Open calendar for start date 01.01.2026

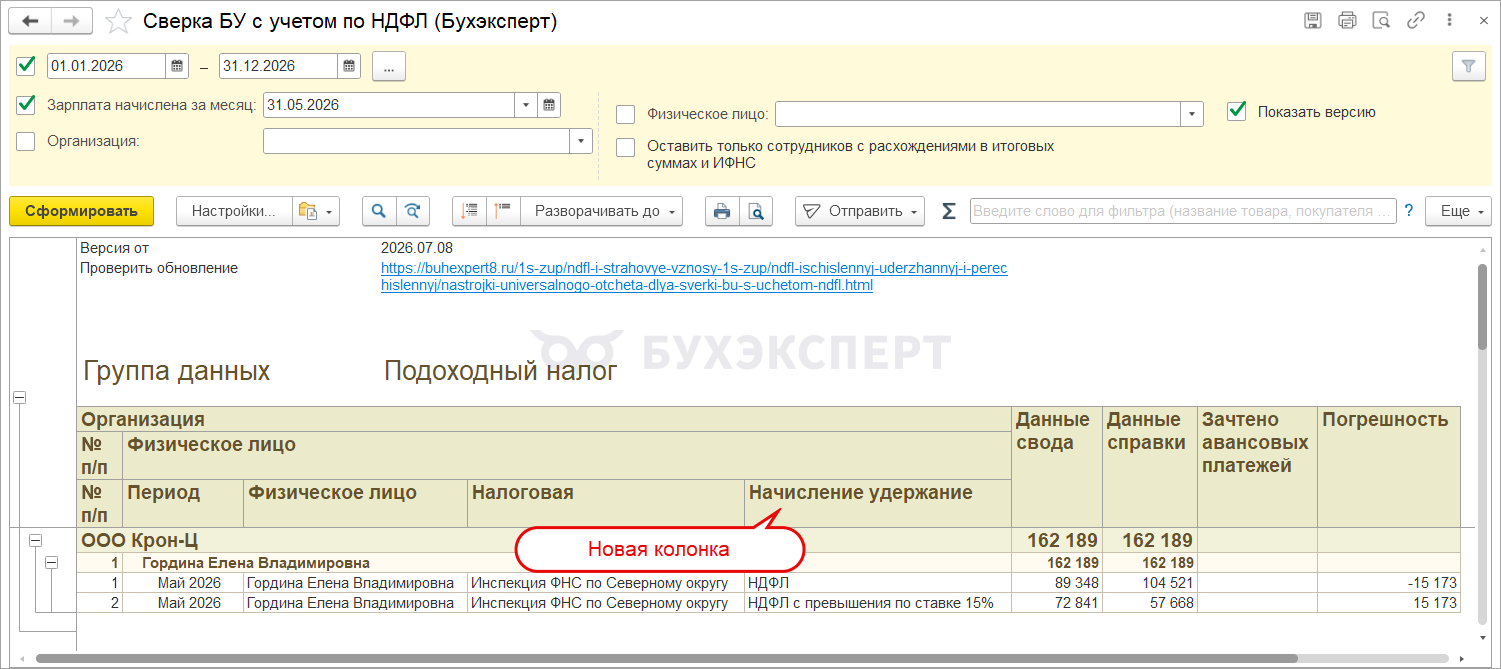(177, 66)
